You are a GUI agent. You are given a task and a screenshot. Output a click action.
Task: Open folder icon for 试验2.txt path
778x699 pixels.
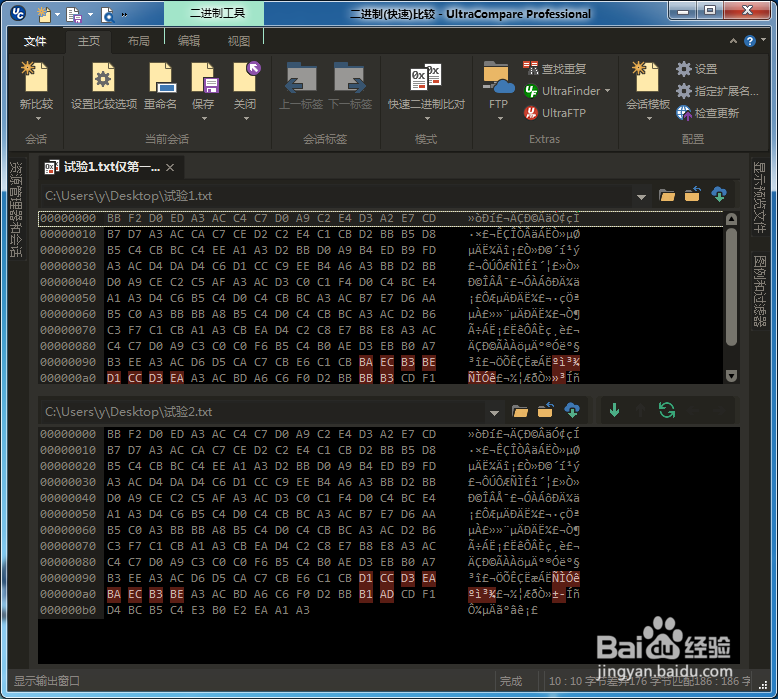click(519, 411)
